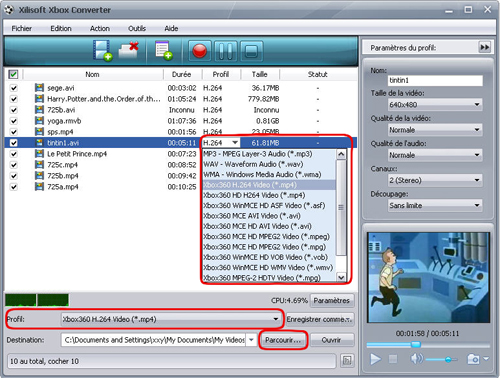Start conversion with the red record button
This screenshot has width=500, height=378.
pyautogui.click(x=199, y=51)
